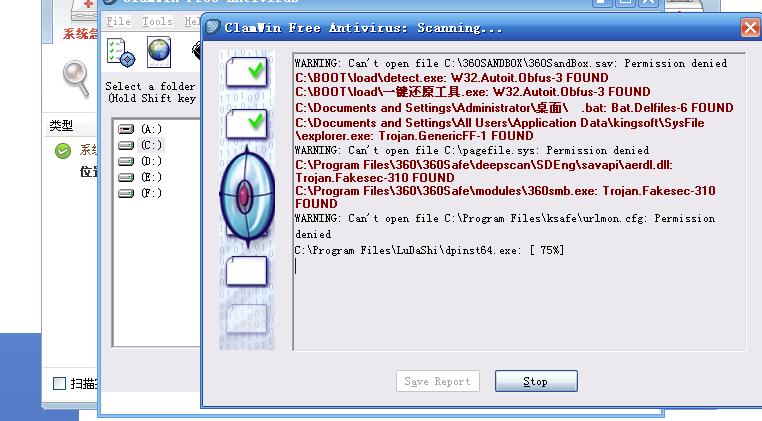Select drive (E:) in folder list
Image resolution: width=762 pixels, height=421 pixels.
click(140, 177)
